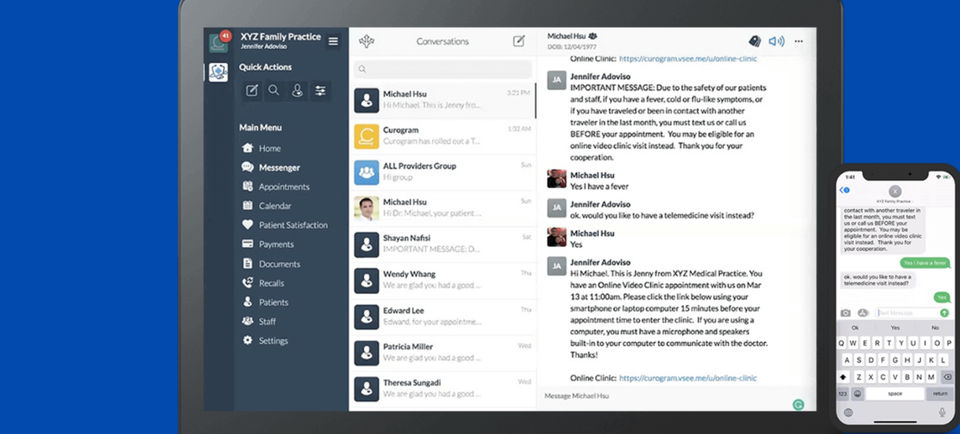Image resolution: width=960 pixels, height=434 pixels.
Task: Open the bottom Online Clinic link in chat
Action: point(688,378)
